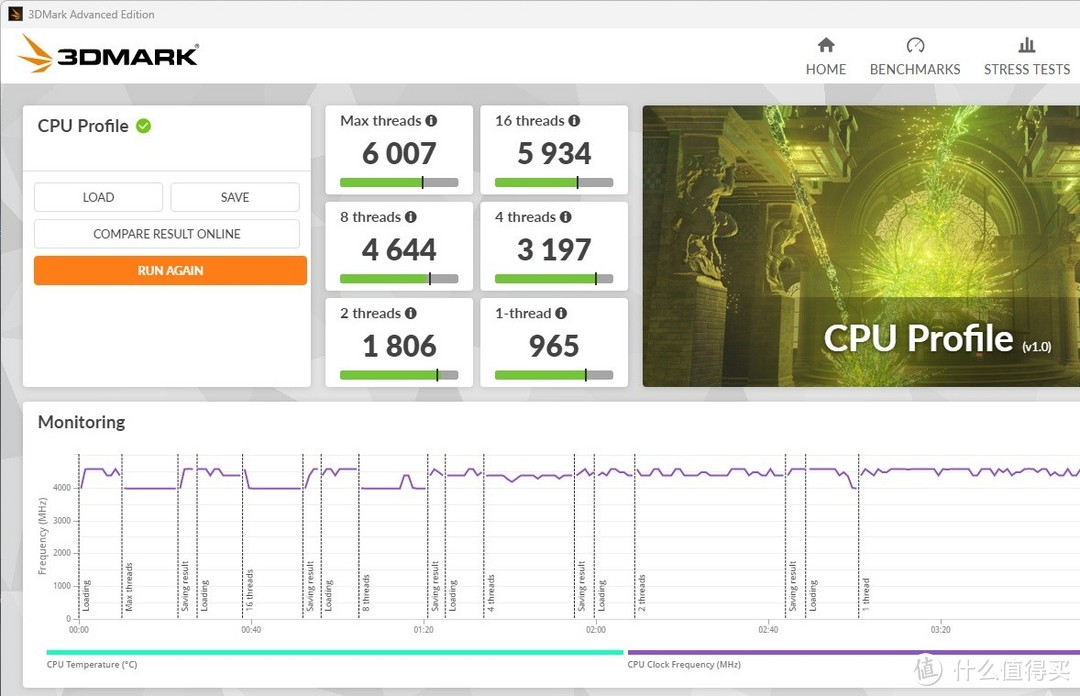Viewport: 1080px width, 696px height.
Task: Open the Benchmarks gauge icon
Action: 915,45
